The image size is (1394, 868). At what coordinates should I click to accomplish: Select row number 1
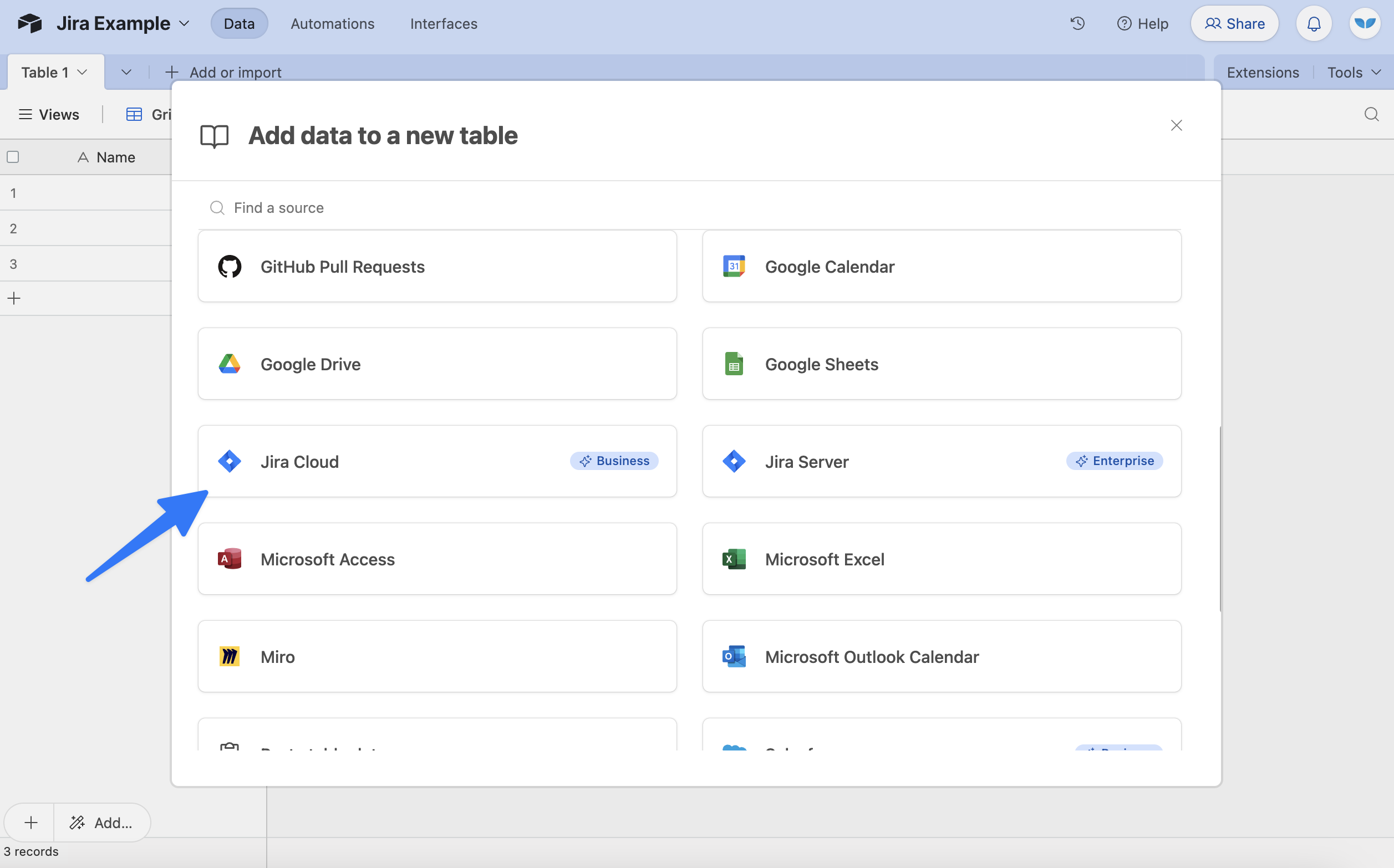[13, 193]
